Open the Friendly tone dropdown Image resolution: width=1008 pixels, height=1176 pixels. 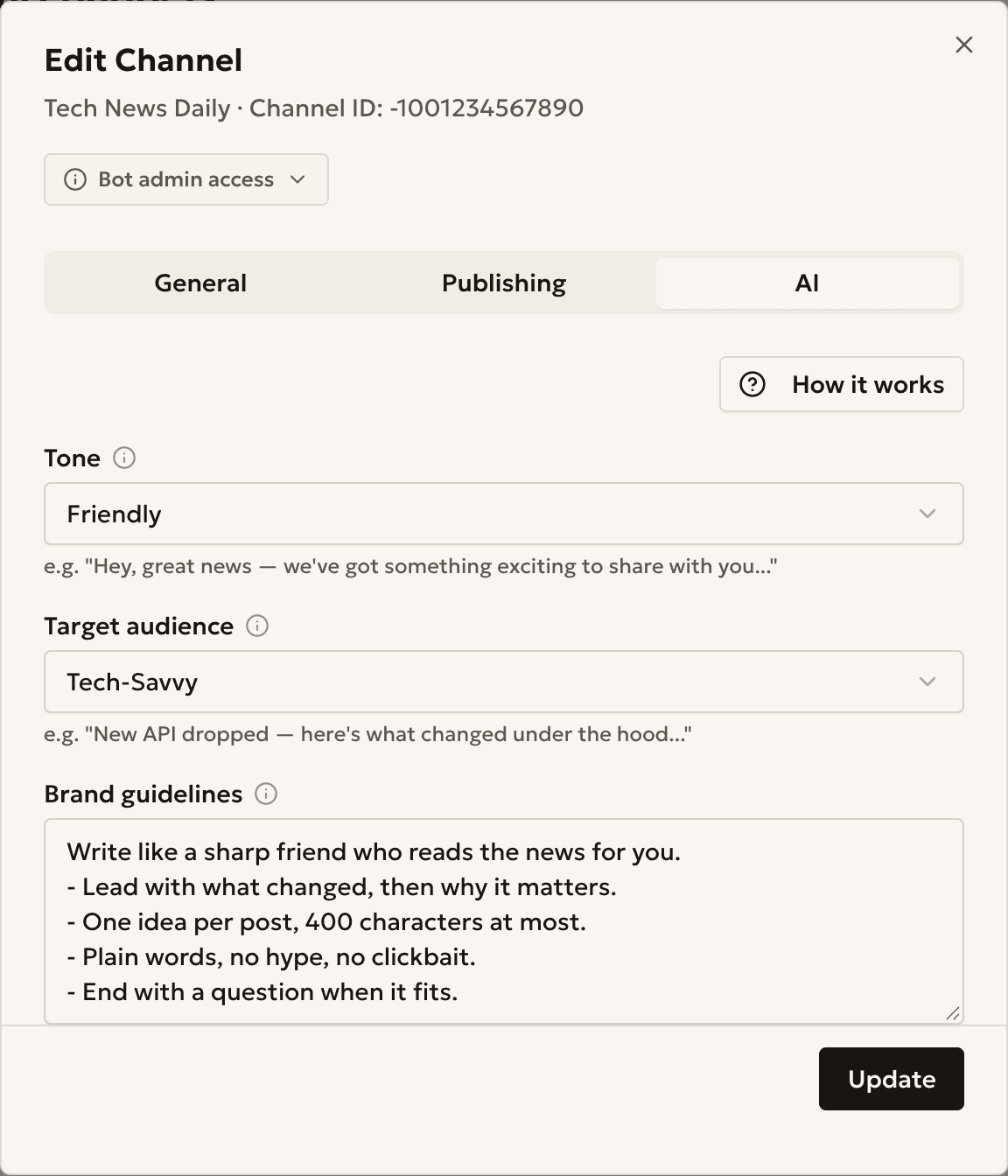[x=504, y=514]
